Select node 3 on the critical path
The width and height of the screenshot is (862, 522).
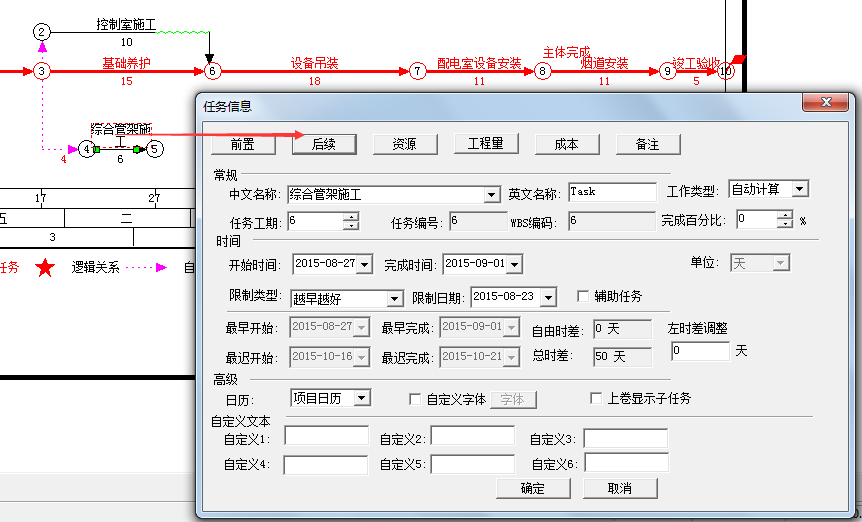click(x=41, y=71)
